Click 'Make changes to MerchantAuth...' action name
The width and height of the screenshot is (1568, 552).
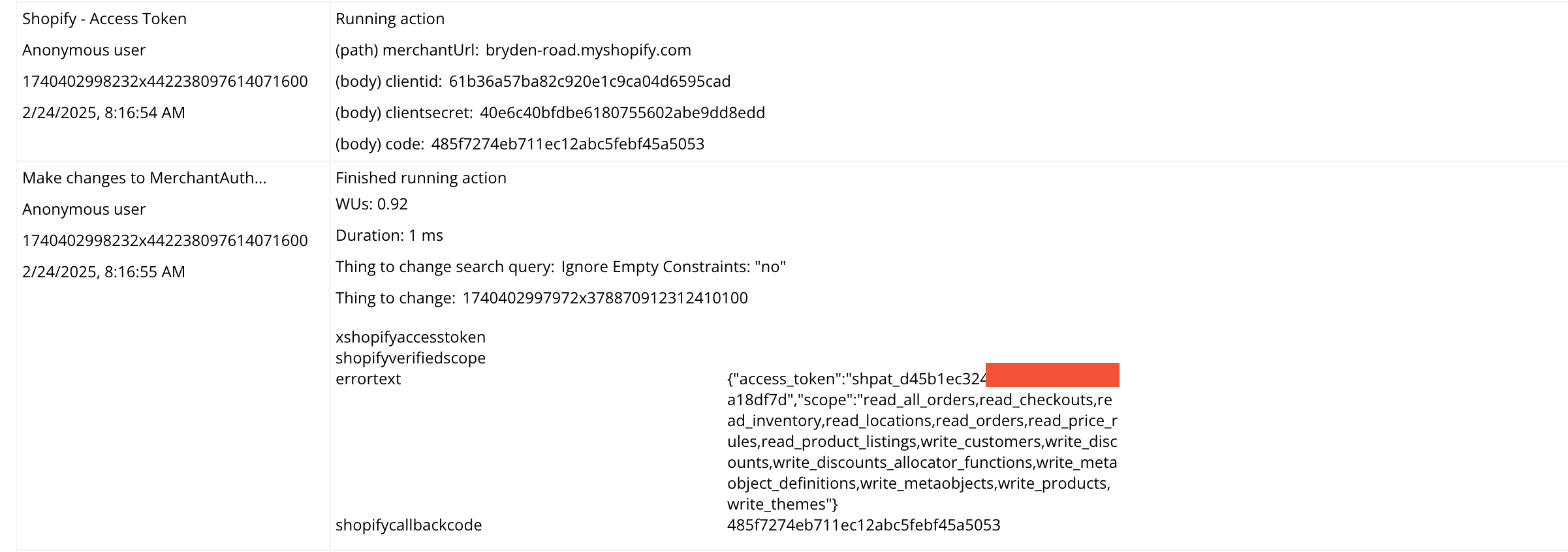tap(144, 178)
